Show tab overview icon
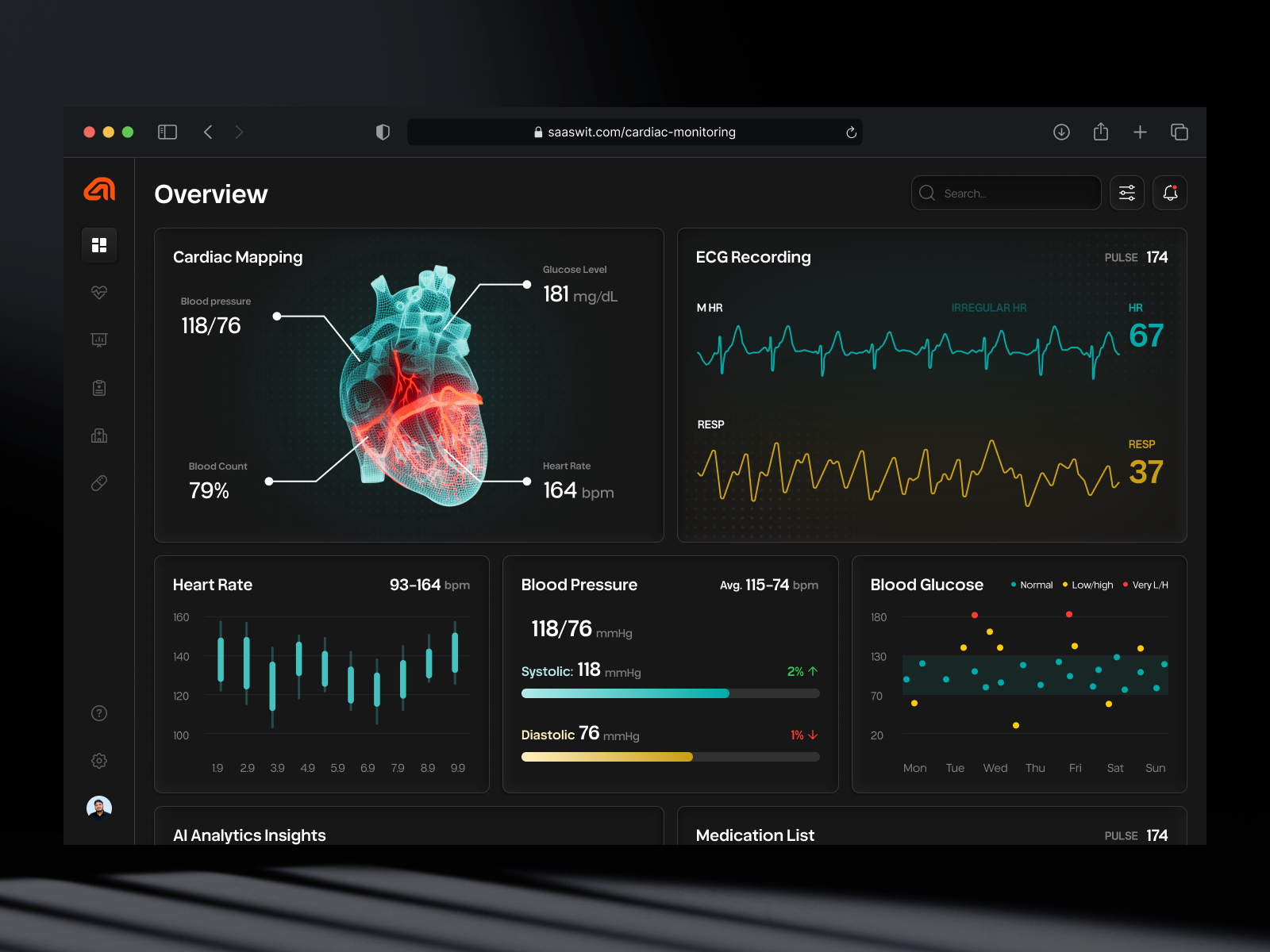 [1180, 132]
